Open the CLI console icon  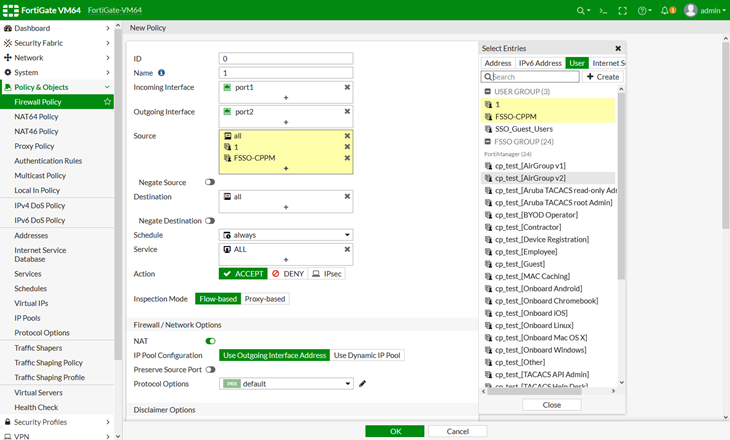tap(603, 10)
